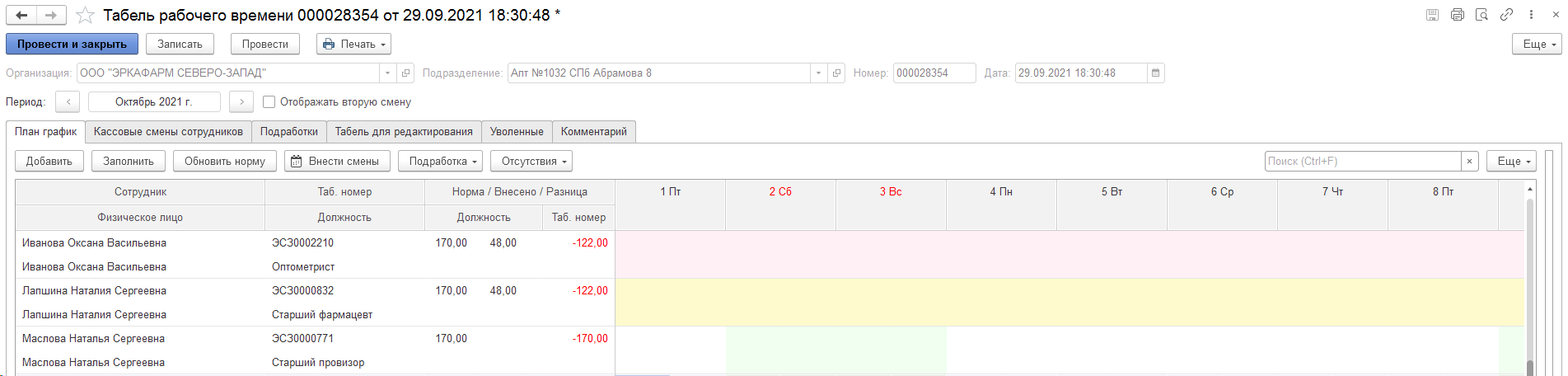Switch to 'Кассовые смены сотрудников' tab
Image resolution: width=1568 pixels, height=376 pixels.
coord(168,132)
